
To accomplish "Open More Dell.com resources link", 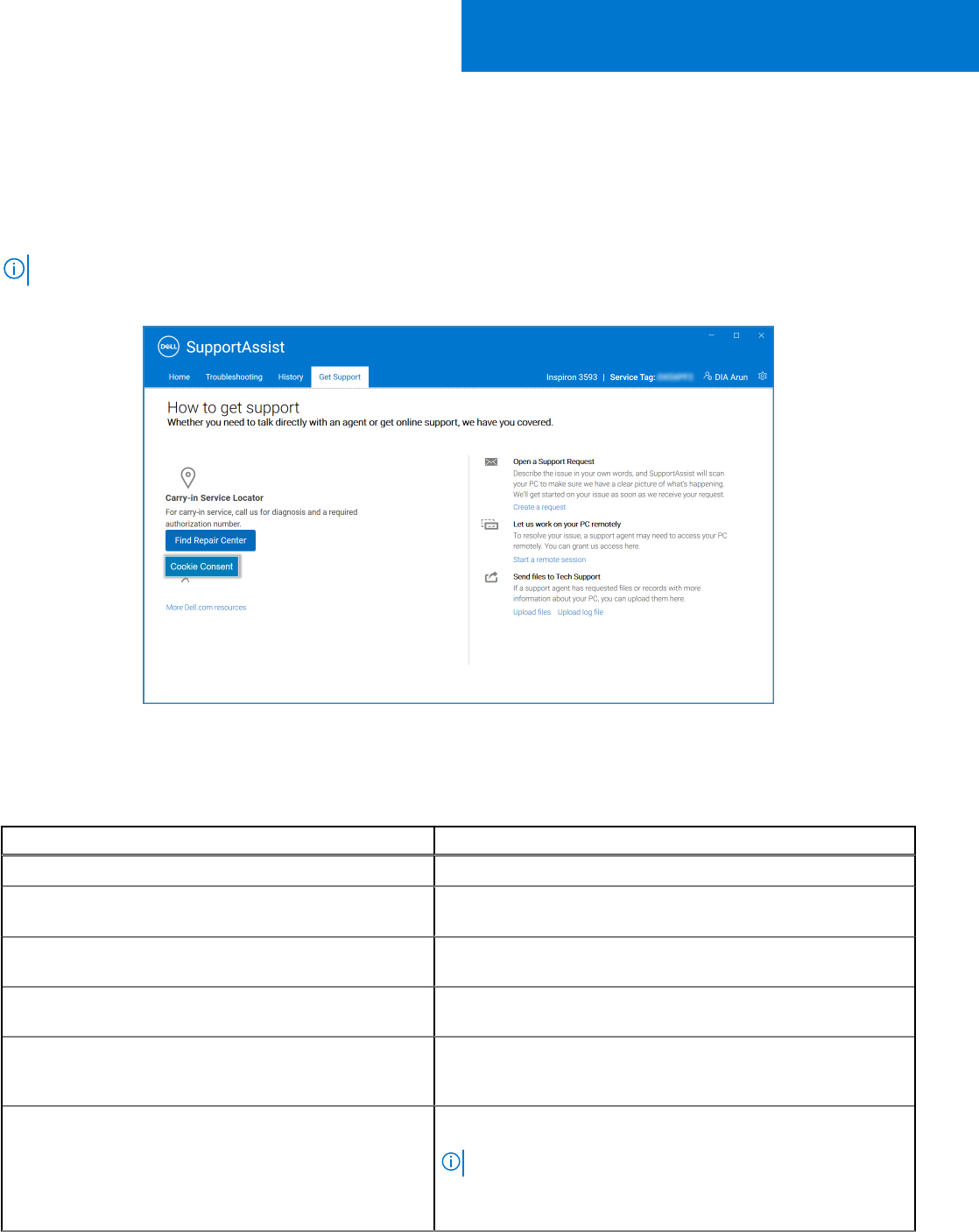I will click(x=206, y=608).
